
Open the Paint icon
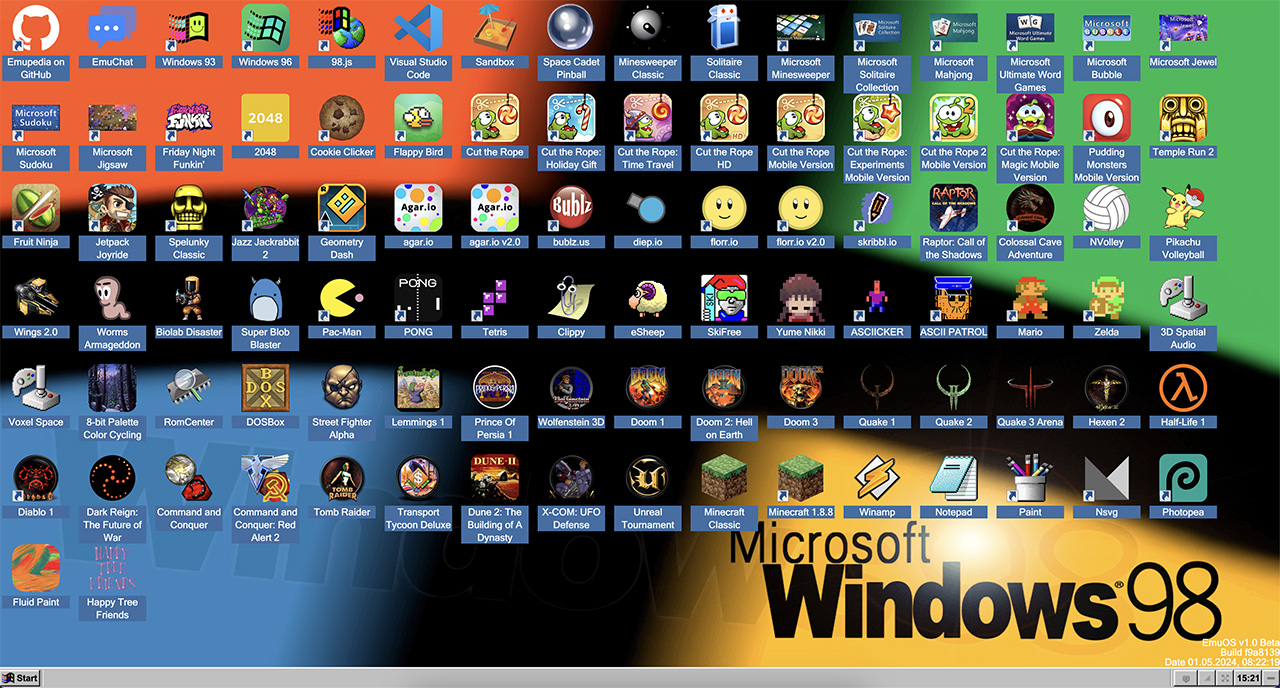click(1030, 478)
